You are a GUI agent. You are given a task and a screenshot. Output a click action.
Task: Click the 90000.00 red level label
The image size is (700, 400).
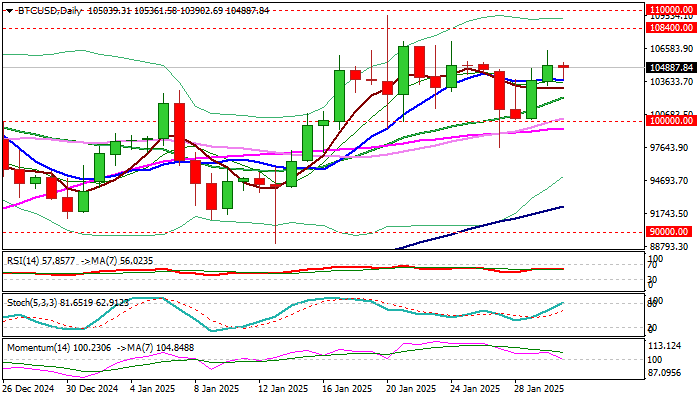[x=669, y=232]
